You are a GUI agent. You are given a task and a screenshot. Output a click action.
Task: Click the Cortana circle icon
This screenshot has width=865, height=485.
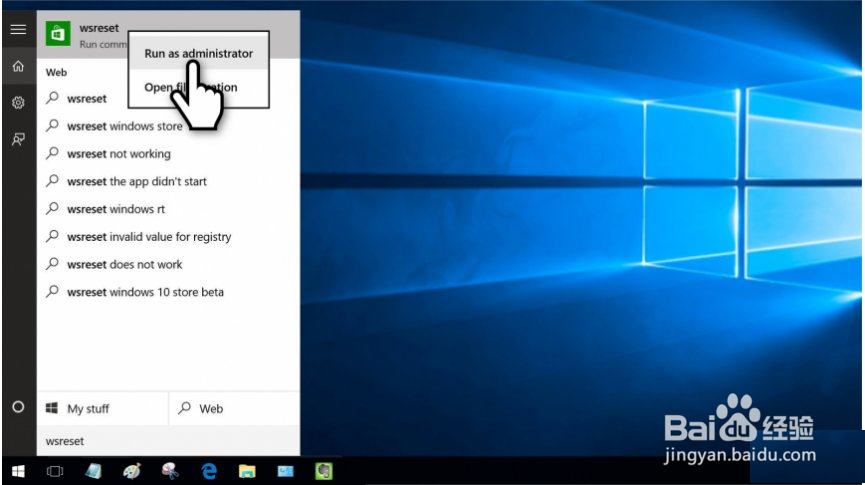(x=18, y=407)
